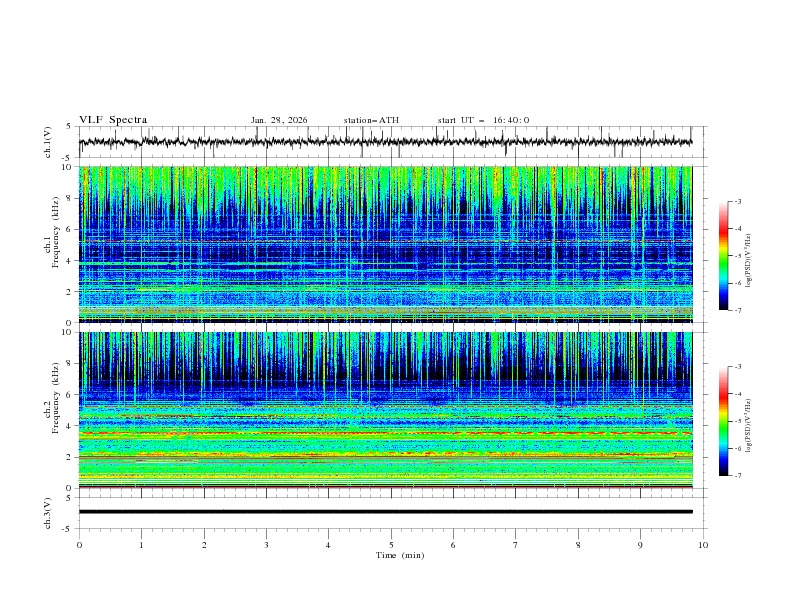
Task: Click the 9 minute tick label on time axis
Action: click(640, 545)
